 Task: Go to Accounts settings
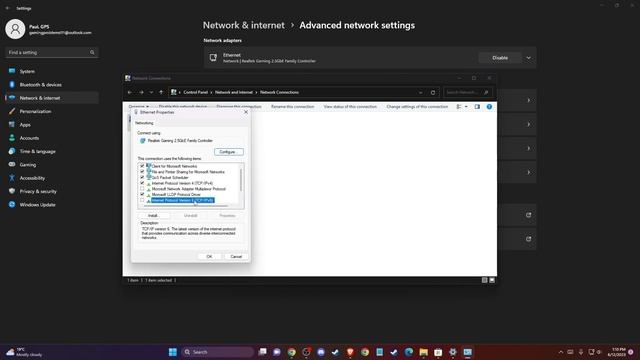pos(29,138)
